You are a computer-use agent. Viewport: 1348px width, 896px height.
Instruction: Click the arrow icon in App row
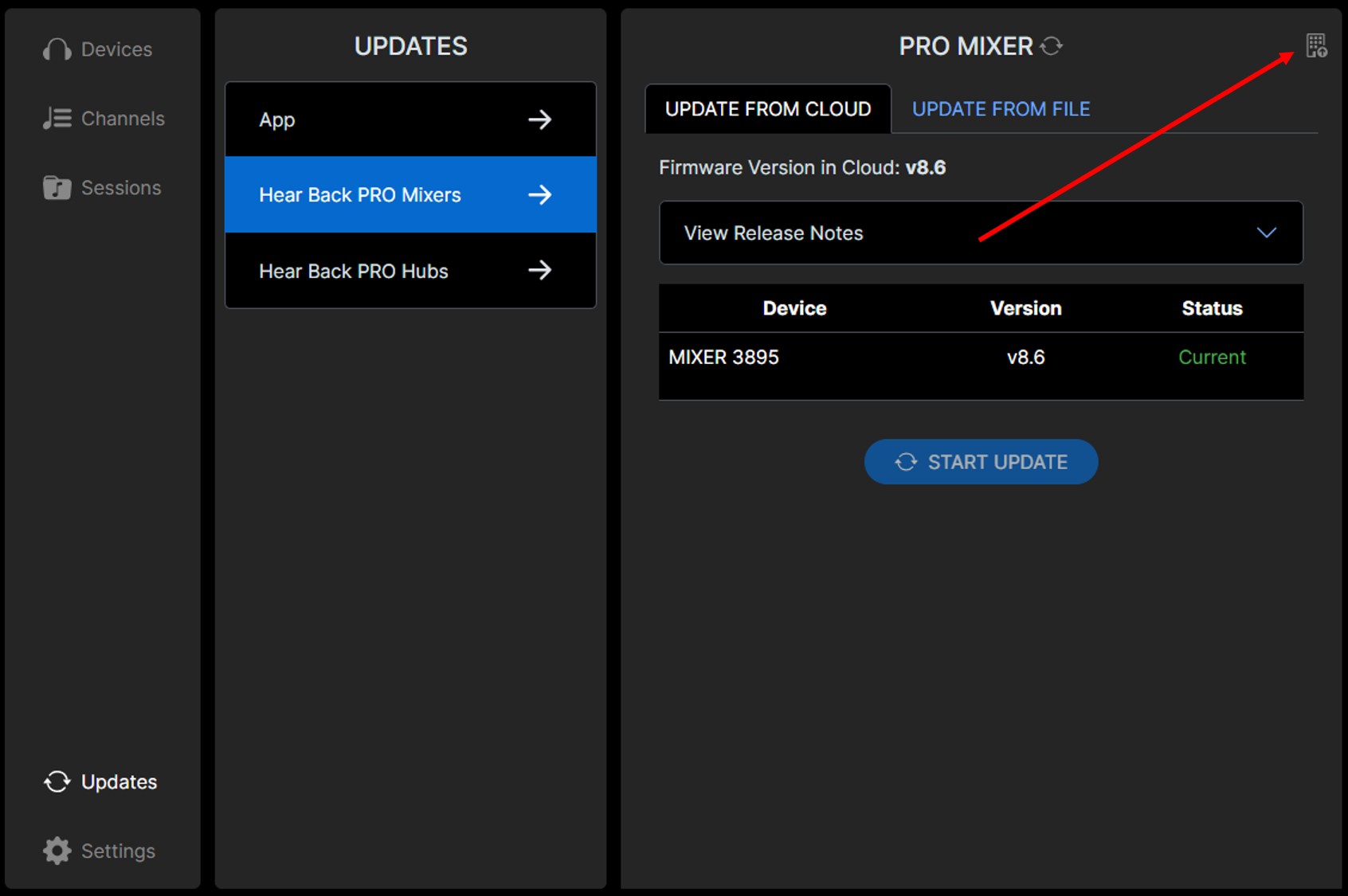pyautogui.click(x=539, y=119)
